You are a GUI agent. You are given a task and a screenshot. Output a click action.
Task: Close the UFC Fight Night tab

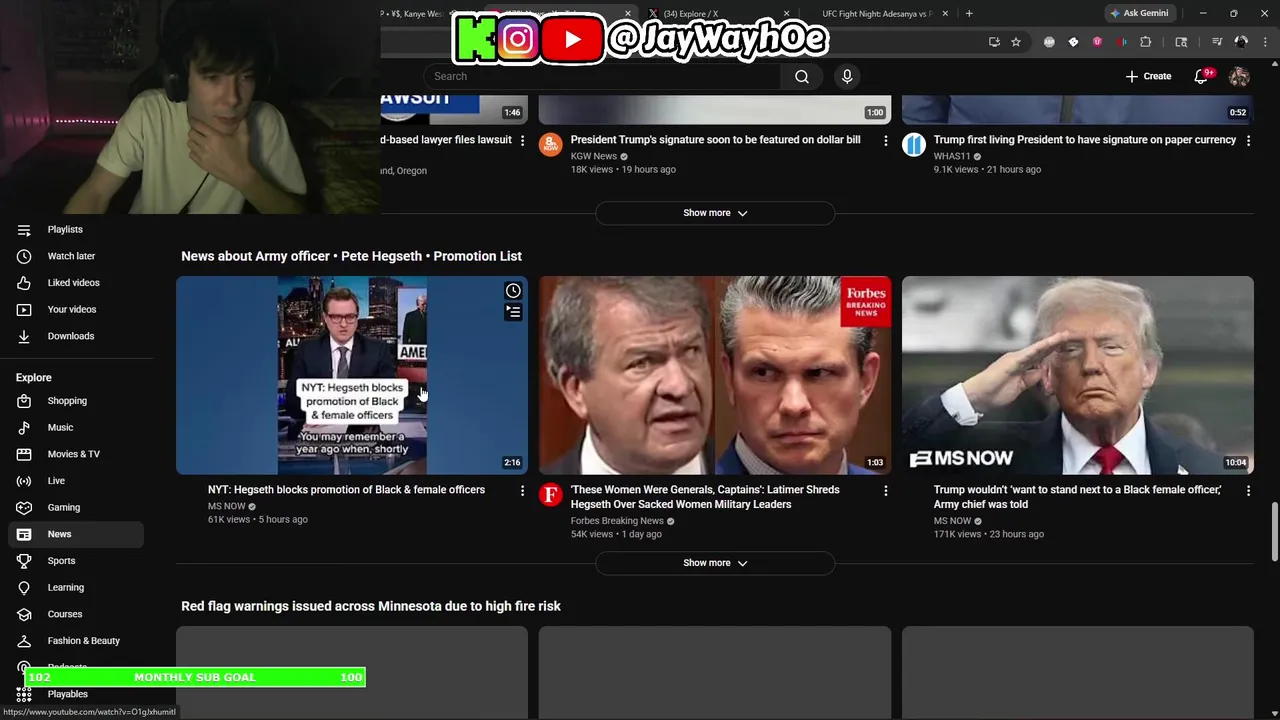tap(945, 14)
